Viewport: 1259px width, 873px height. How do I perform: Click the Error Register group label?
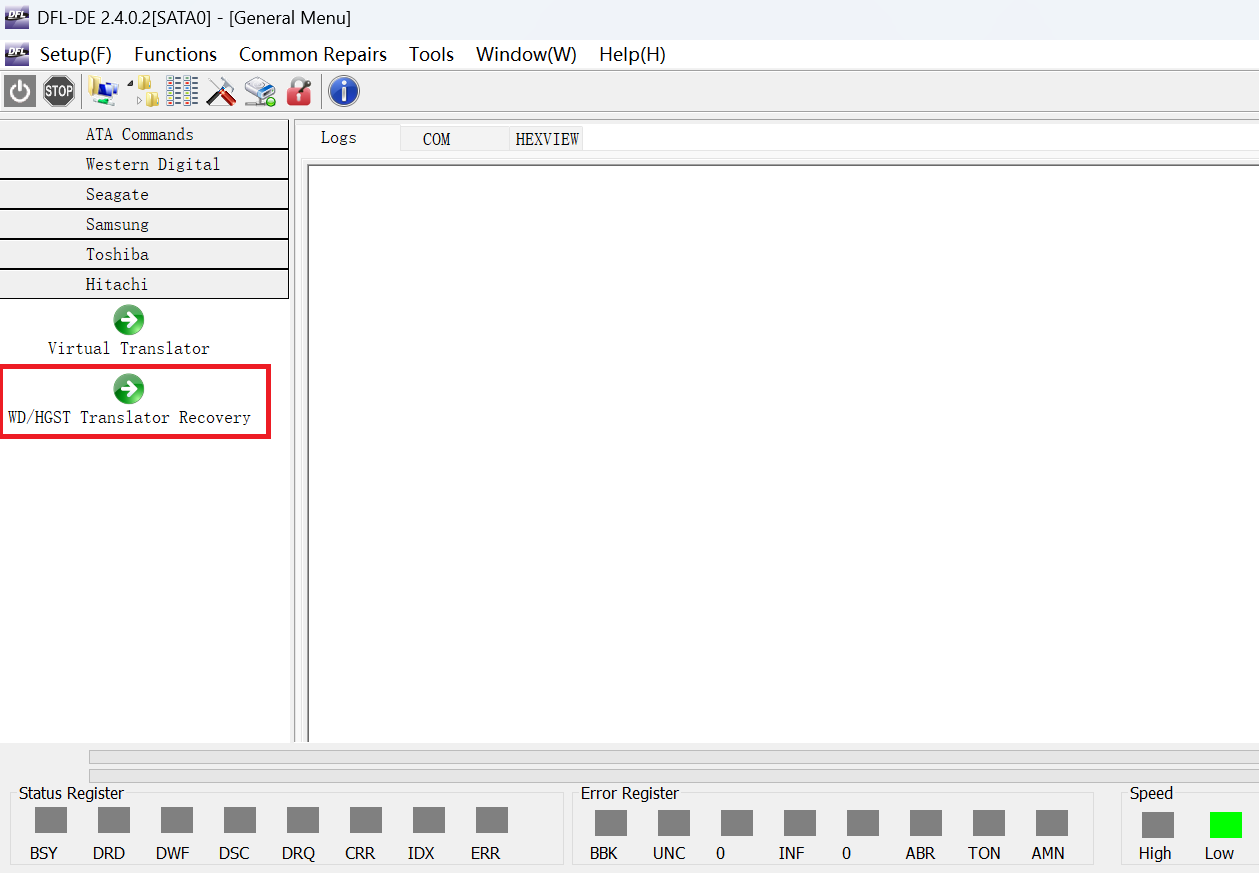[x=630, y=793]
